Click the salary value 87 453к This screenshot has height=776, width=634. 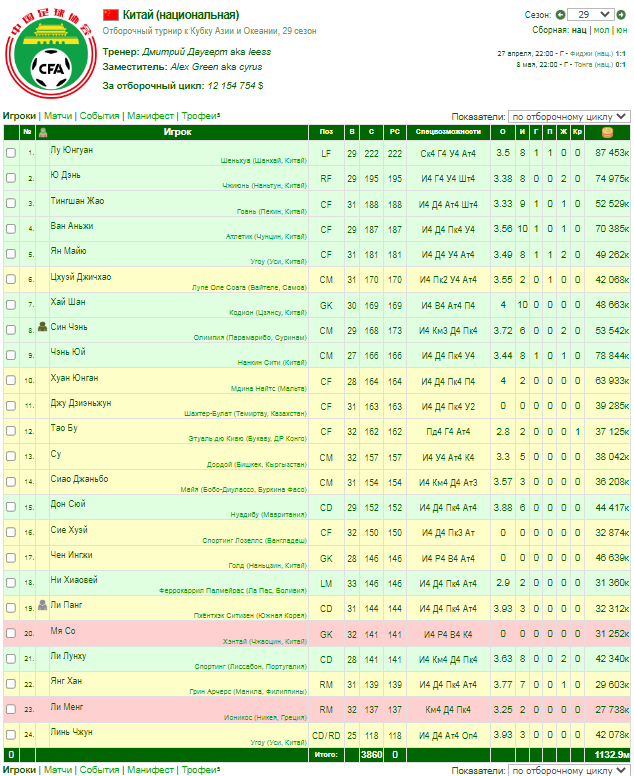click(612, 153)
